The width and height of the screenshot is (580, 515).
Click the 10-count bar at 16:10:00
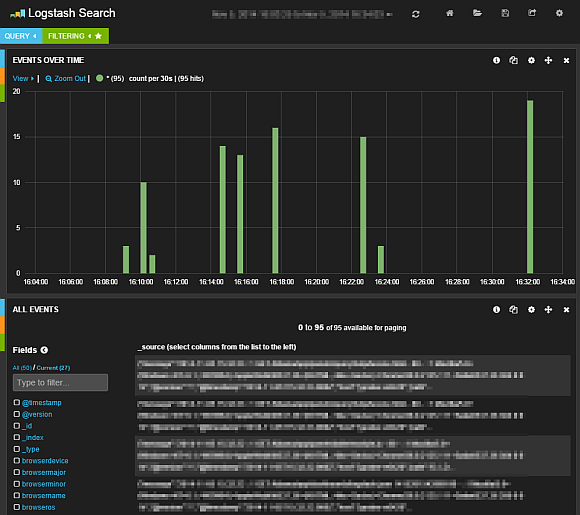pos(144,228)
